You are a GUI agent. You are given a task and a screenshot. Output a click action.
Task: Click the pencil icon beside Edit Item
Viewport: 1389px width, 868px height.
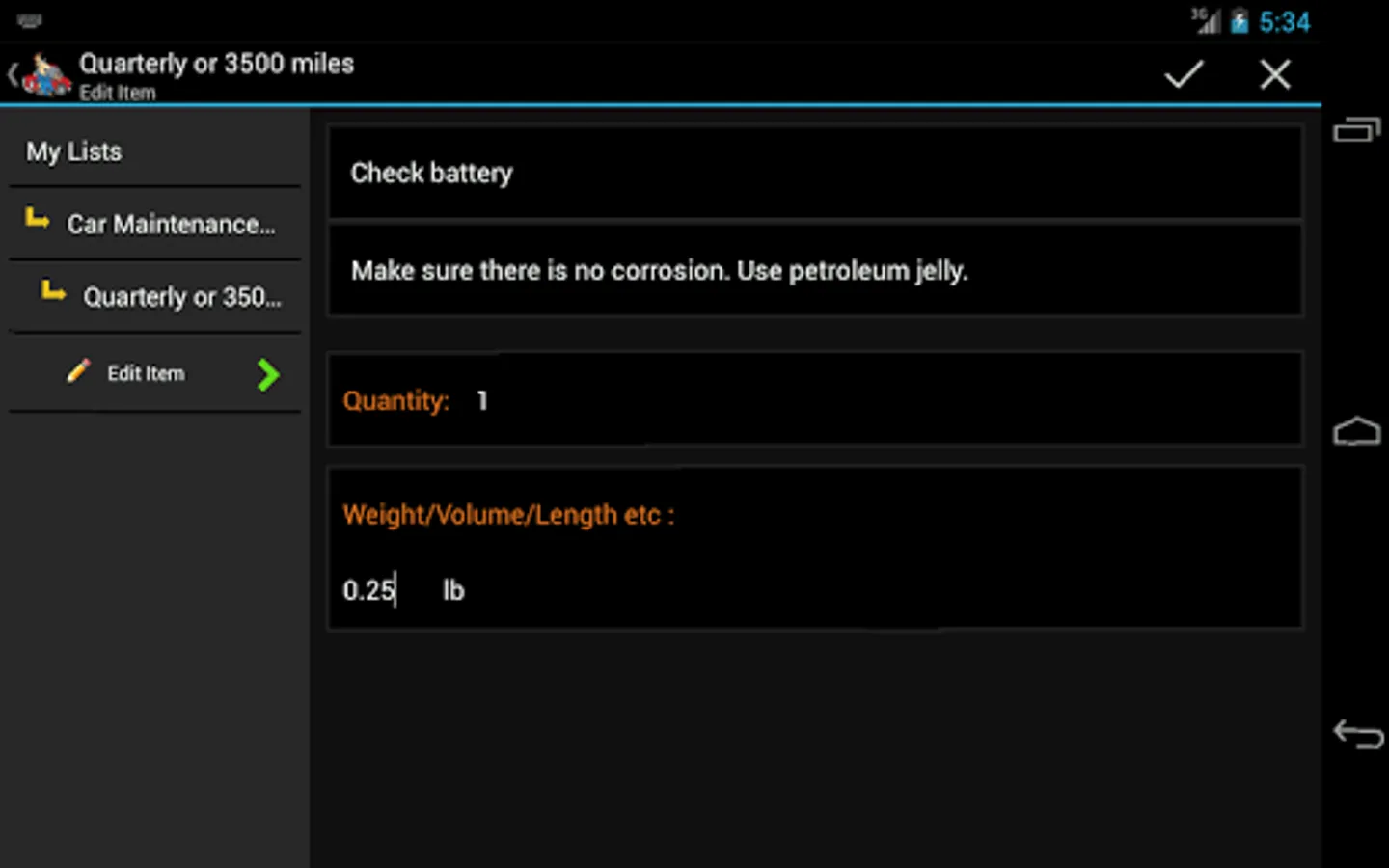click(x=78, y=371)
